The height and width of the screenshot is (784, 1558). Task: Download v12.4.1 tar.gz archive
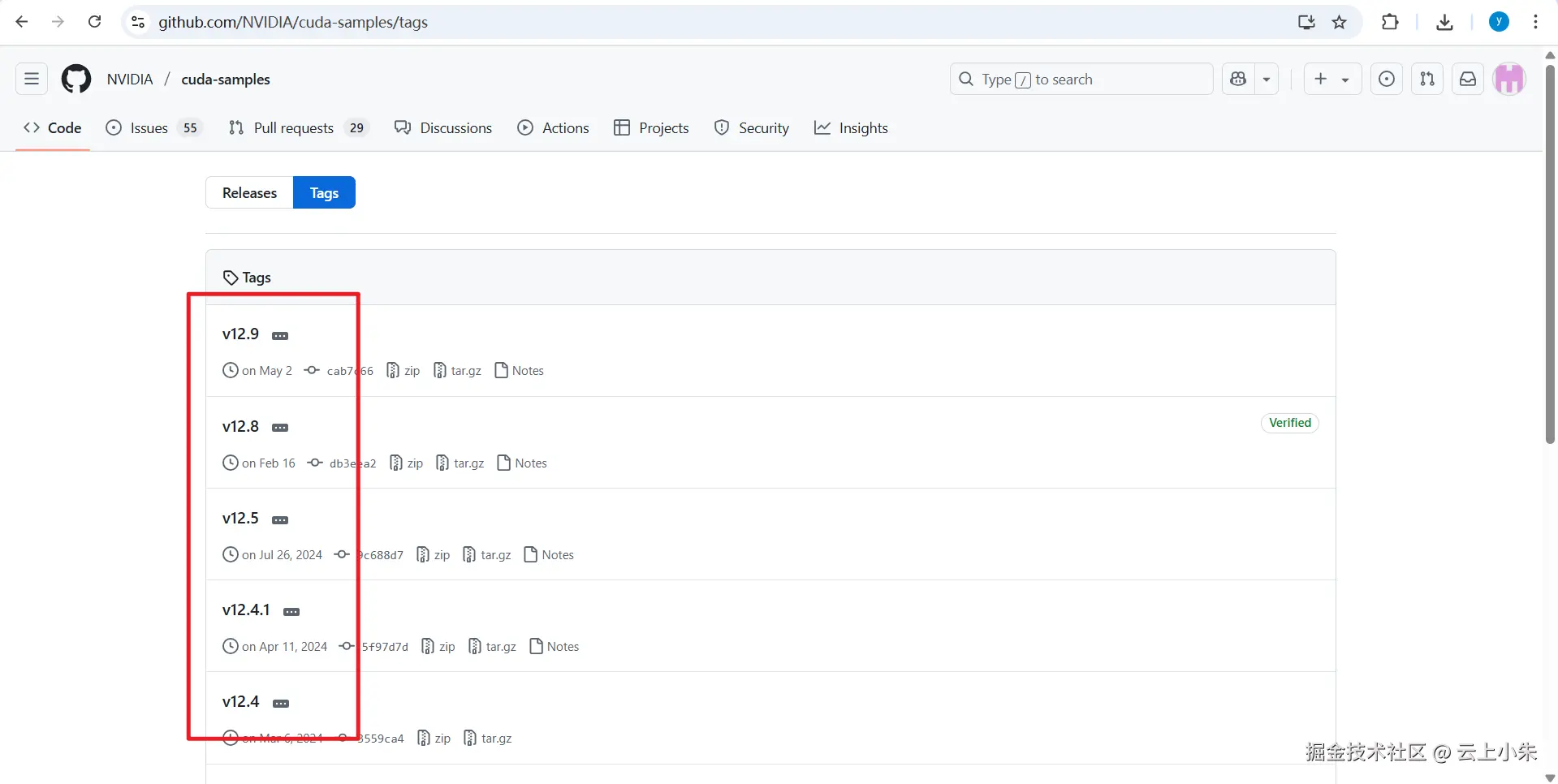pyautogui.click(x=493, y=647)
